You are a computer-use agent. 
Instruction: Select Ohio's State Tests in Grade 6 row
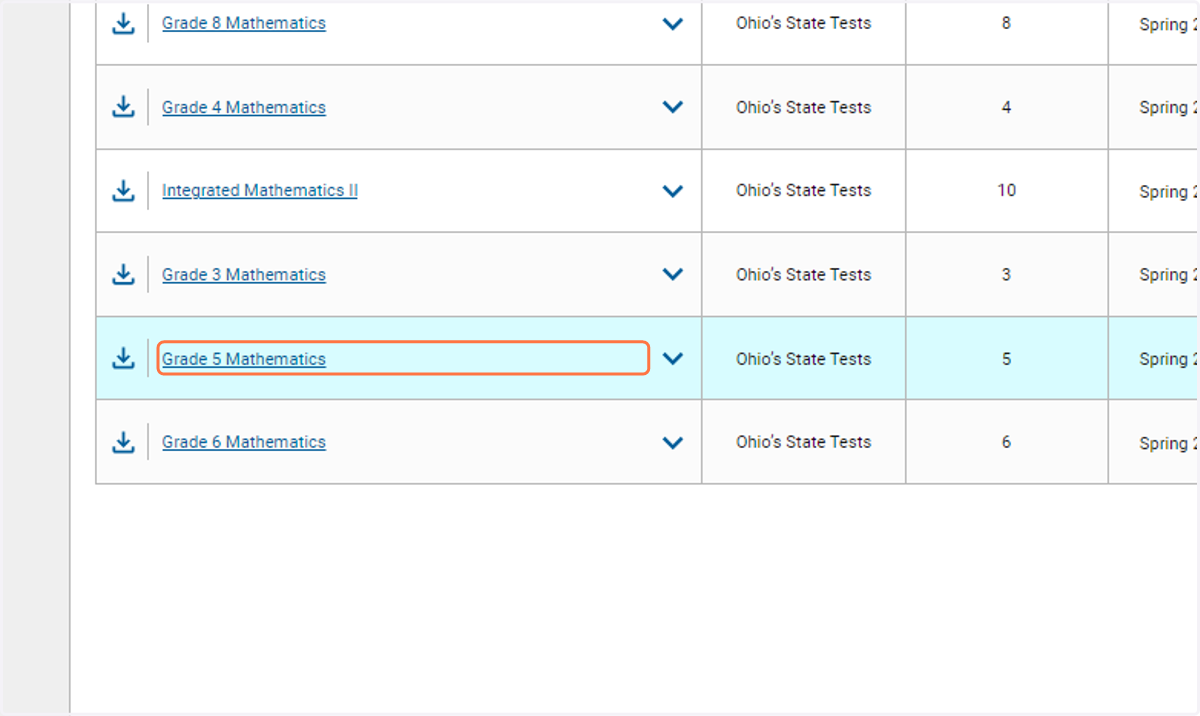[x=804, y=441]
